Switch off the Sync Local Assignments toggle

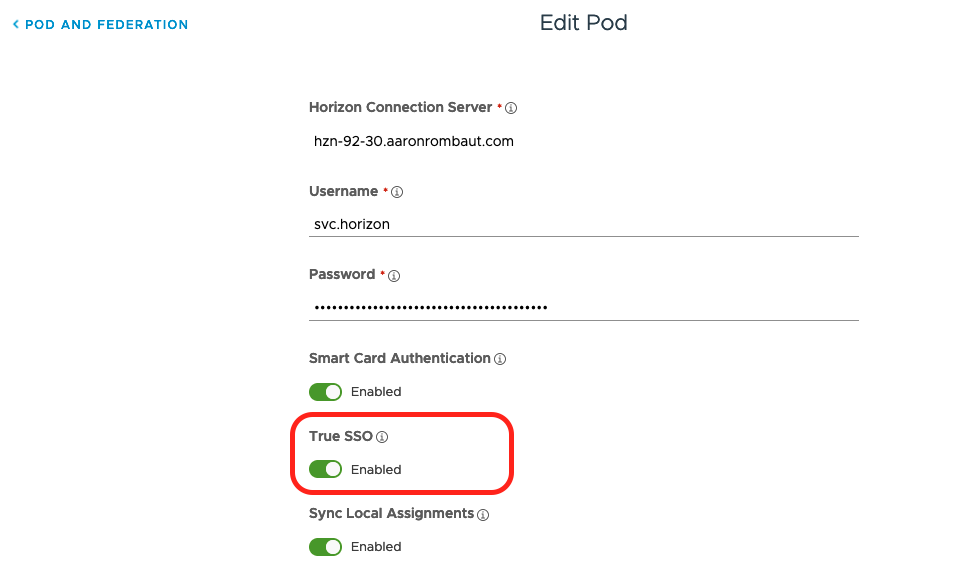[x=325, y=546]
